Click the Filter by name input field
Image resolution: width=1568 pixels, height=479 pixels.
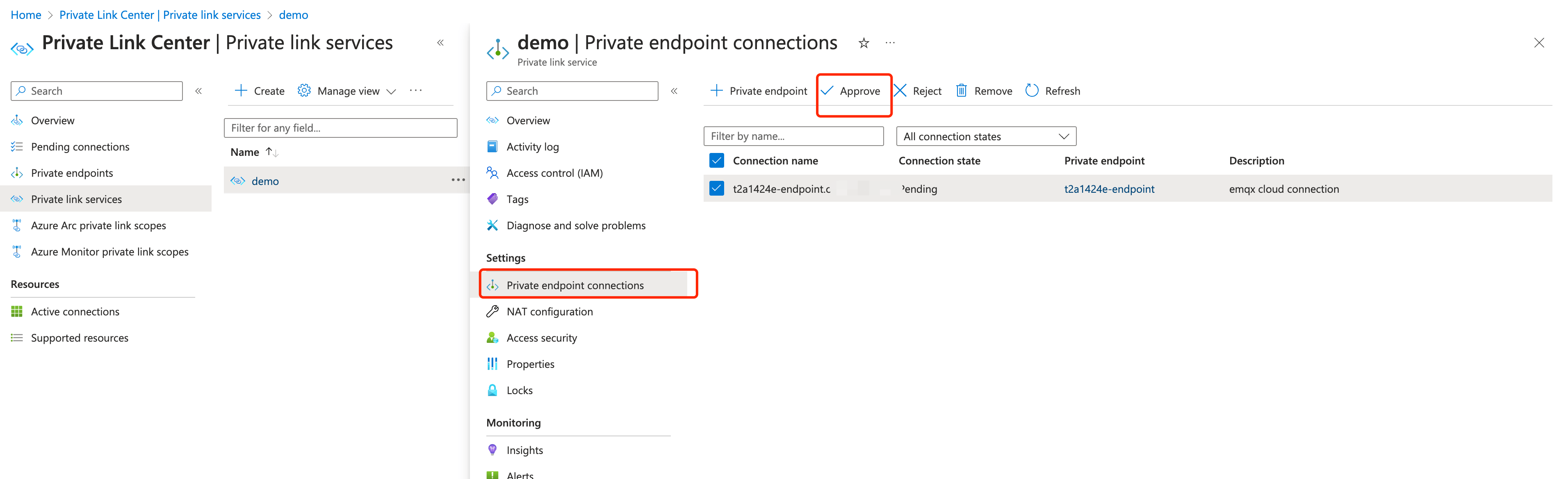pyautogui.click(x=793, y=136)
